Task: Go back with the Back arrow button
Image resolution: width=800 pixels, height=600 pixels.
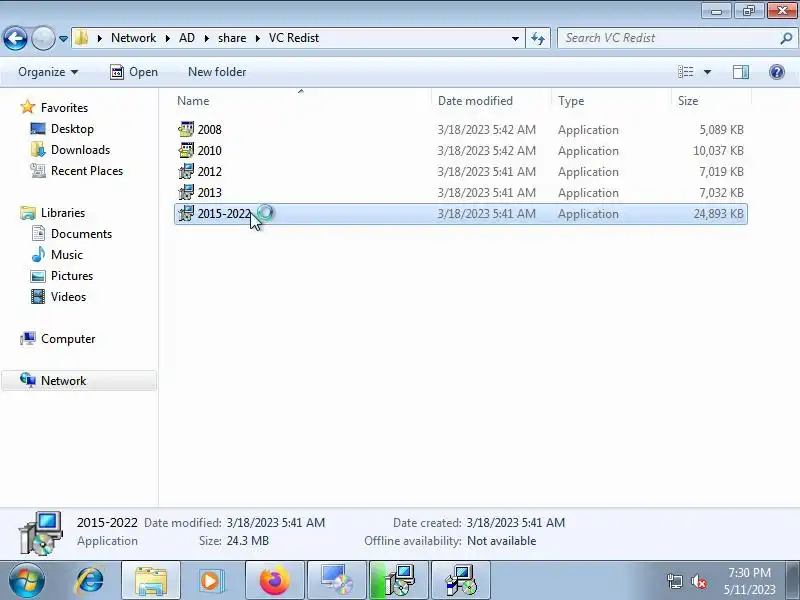Action: coord(15,38)
